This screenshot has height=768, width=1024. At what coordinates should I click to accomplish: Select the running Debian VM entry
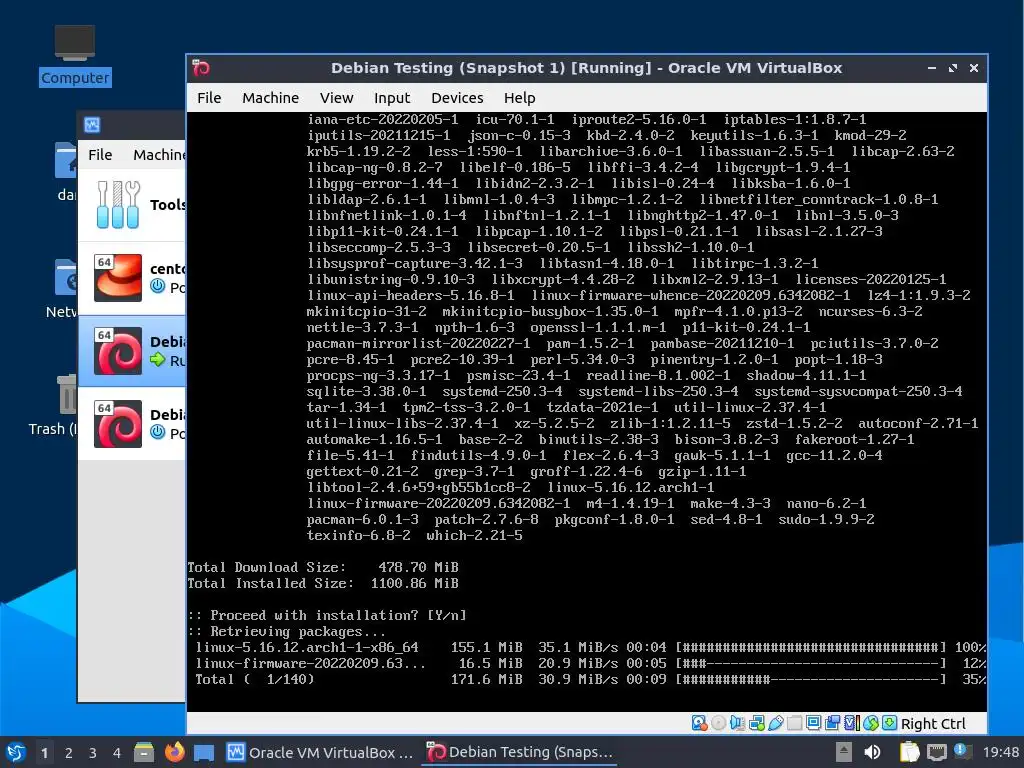point(132,351)
